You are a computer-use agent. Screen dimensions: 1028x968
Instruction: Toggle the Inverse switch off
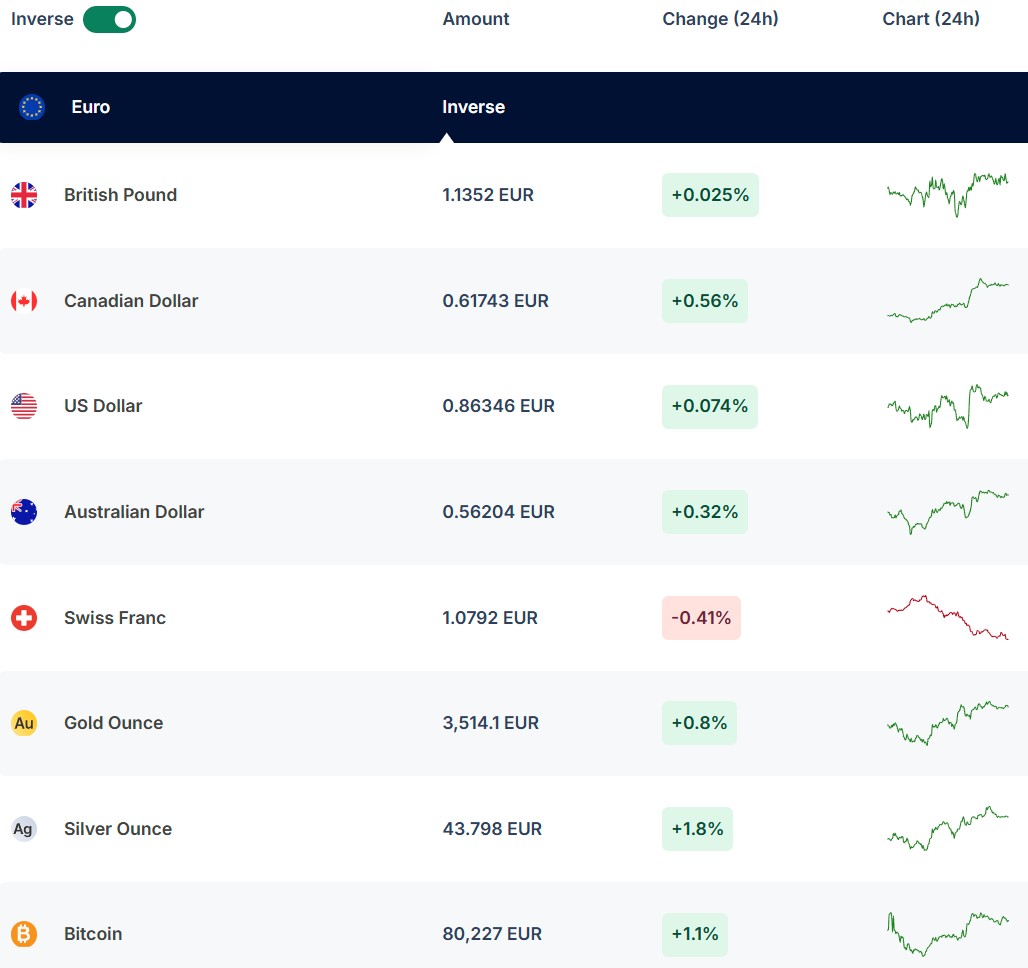coord(109,19)
